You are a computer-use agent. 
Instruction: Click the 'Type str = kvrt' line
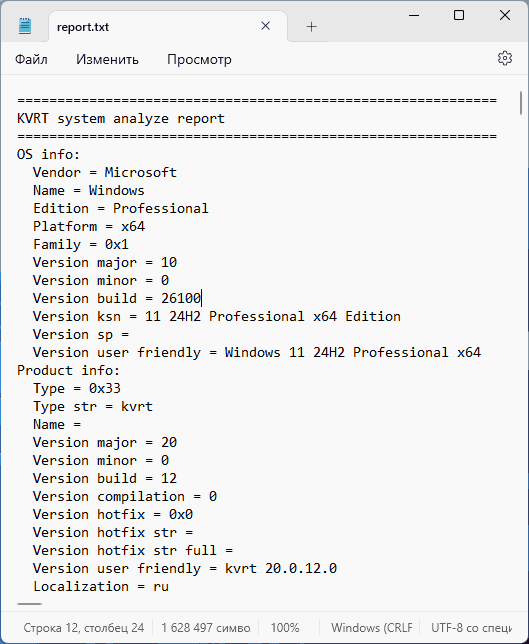pos(93,407)
